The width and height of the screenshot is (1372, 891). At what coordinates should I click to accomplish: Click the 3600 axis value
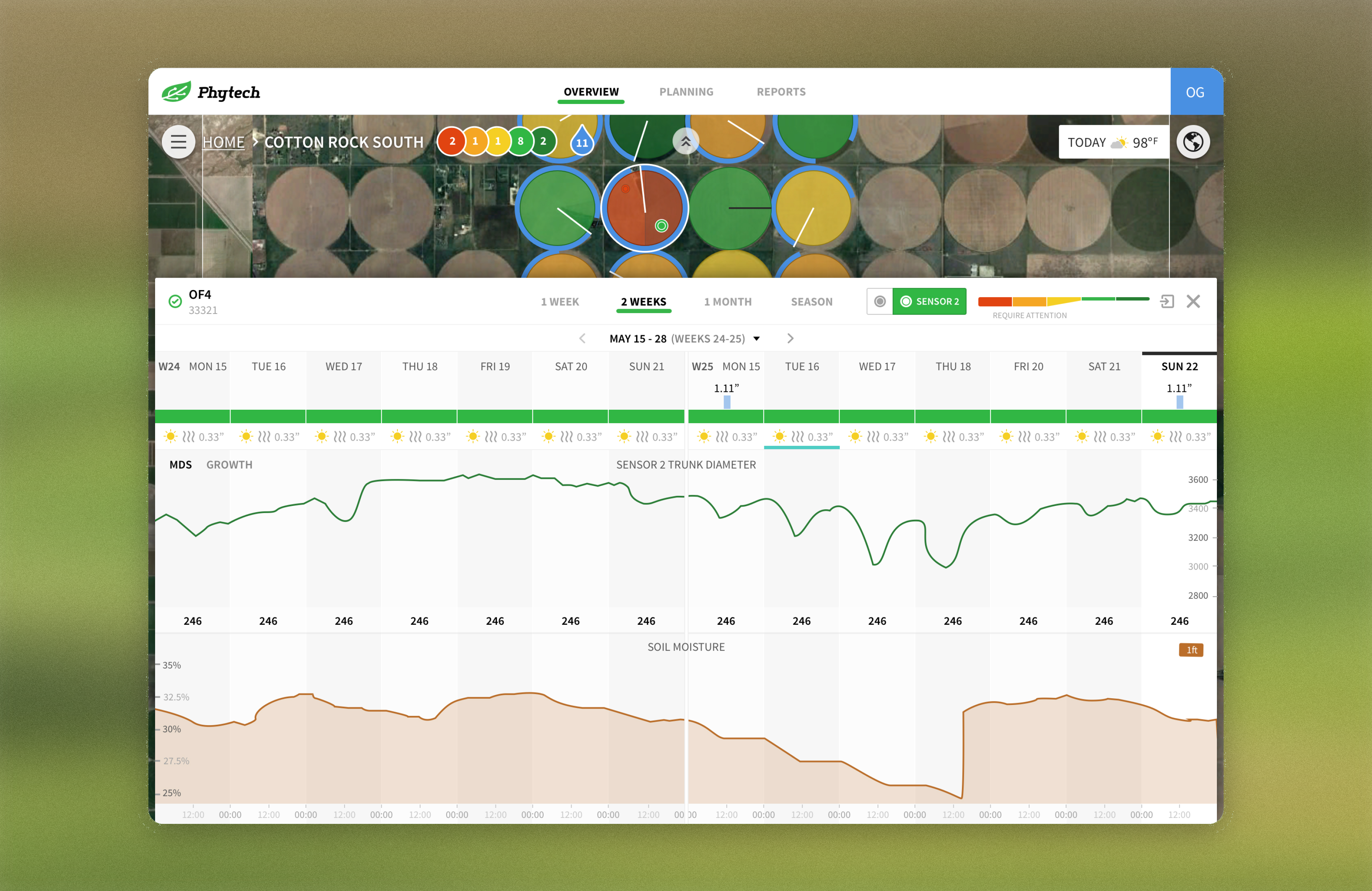(1197, 479)
